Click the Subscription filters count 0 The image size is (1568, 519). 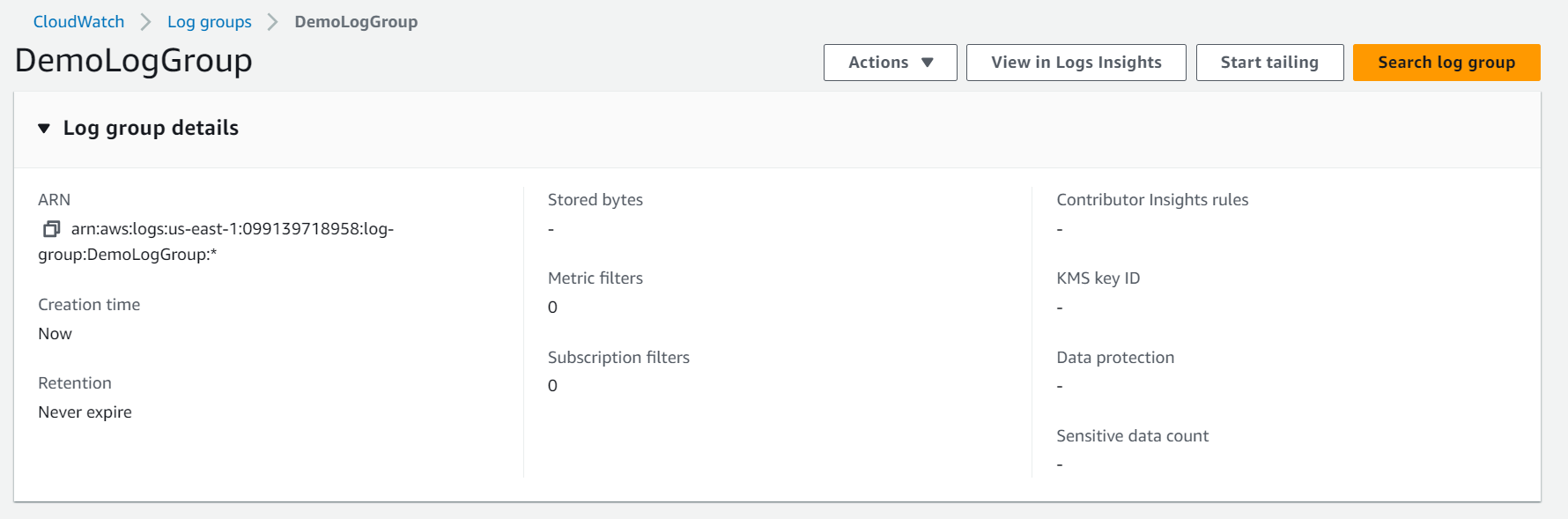click(552, 386)
